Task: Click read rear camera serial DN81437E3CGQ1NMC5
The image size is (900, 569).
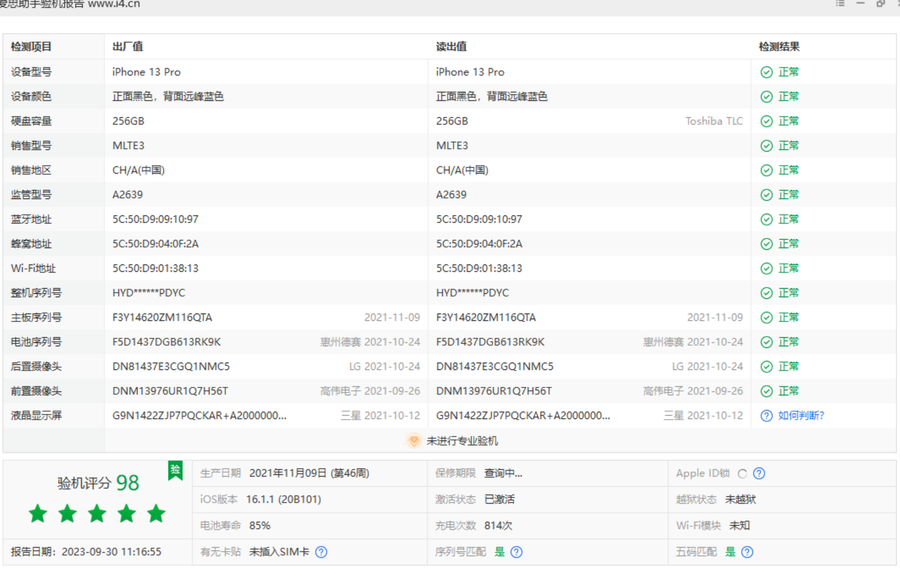Action: 495,367
